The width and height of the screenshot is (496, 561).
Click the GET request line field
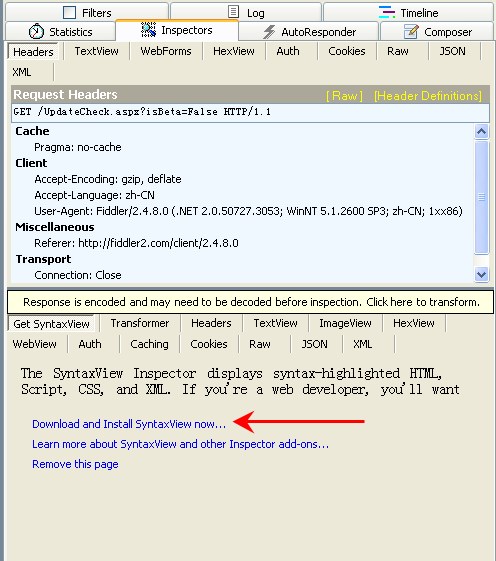[x=250, y=112]
